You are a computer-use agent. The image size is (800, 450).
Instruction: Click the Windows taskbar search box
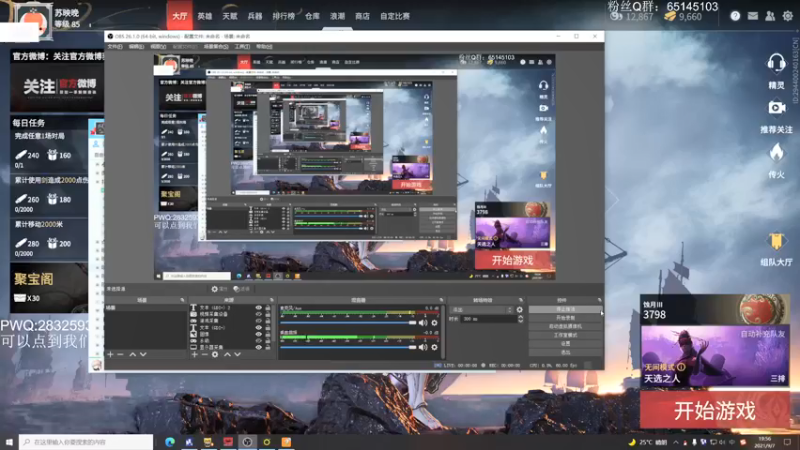pos(86,442)
